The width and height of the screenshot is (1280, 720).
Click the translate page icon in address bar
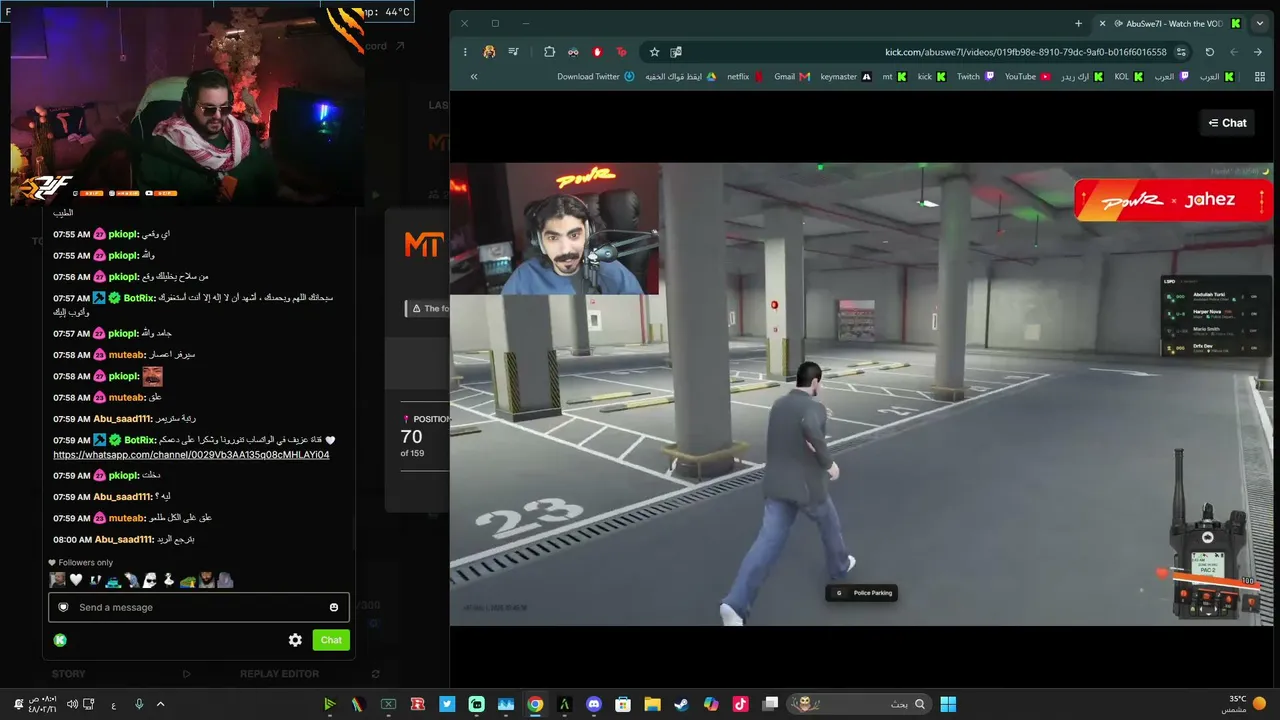point(676,52)
